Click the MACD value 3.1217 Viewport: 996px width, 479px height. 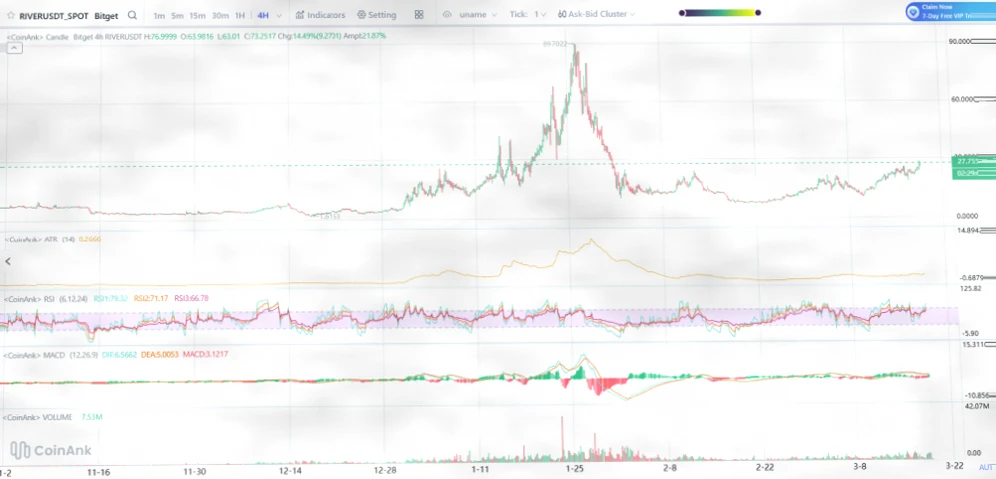(x=206, y=354)
